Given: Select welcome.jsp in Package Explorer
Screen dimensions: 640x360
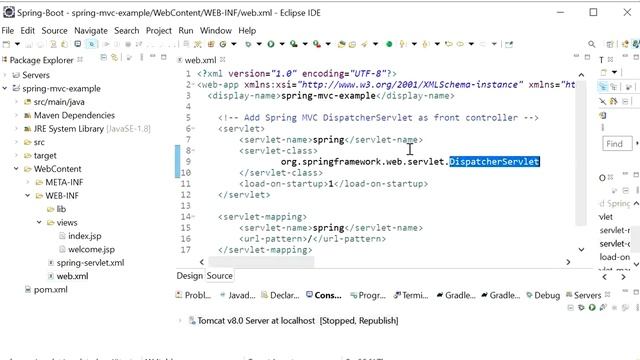Looking at the screenshot, I should 91,249.
